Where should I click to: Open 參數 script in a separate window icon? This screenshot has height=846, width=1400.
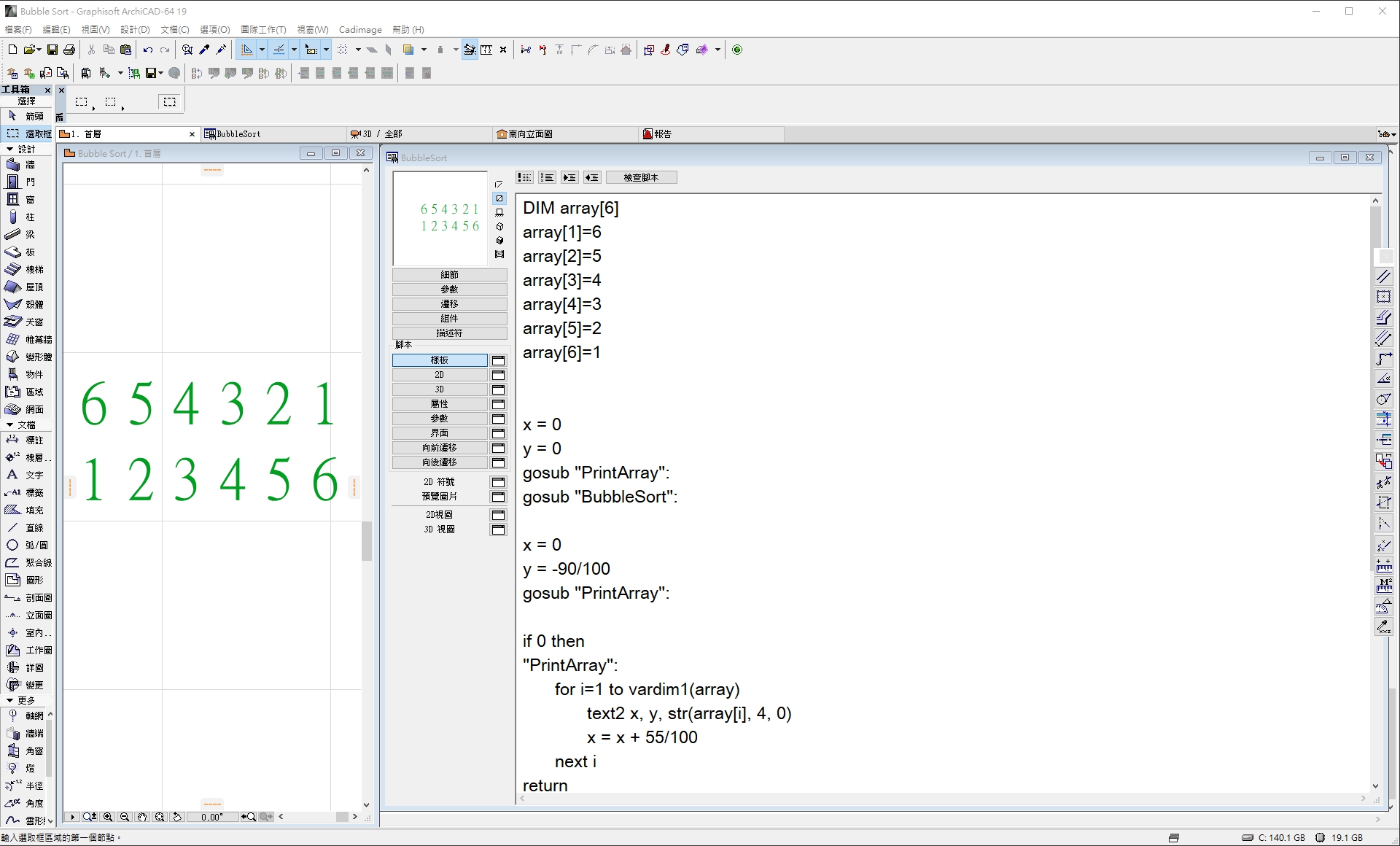[498, 419]
